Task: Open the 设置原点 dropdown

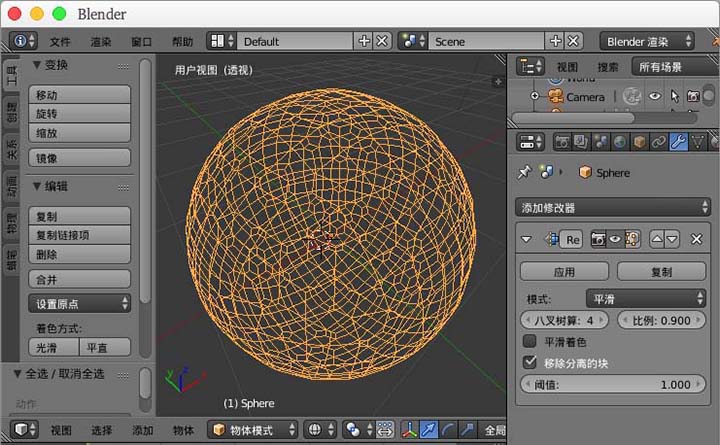Action: [x=79, y=304]
